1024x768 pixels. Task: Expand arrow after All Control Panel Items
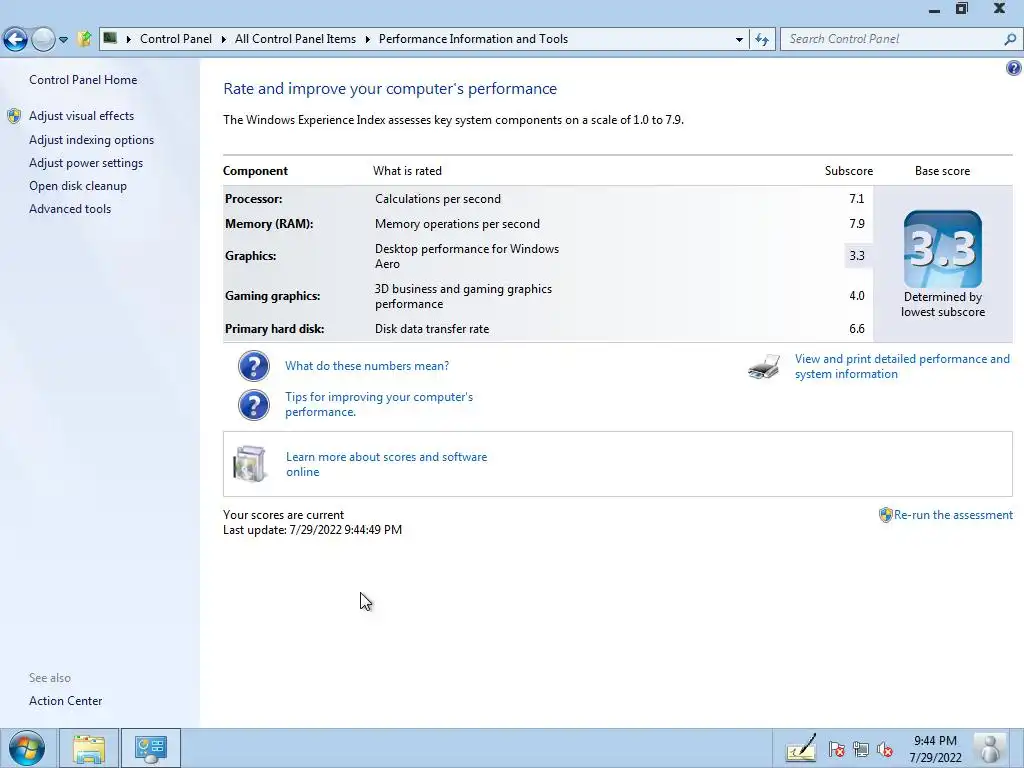point(368,39)
